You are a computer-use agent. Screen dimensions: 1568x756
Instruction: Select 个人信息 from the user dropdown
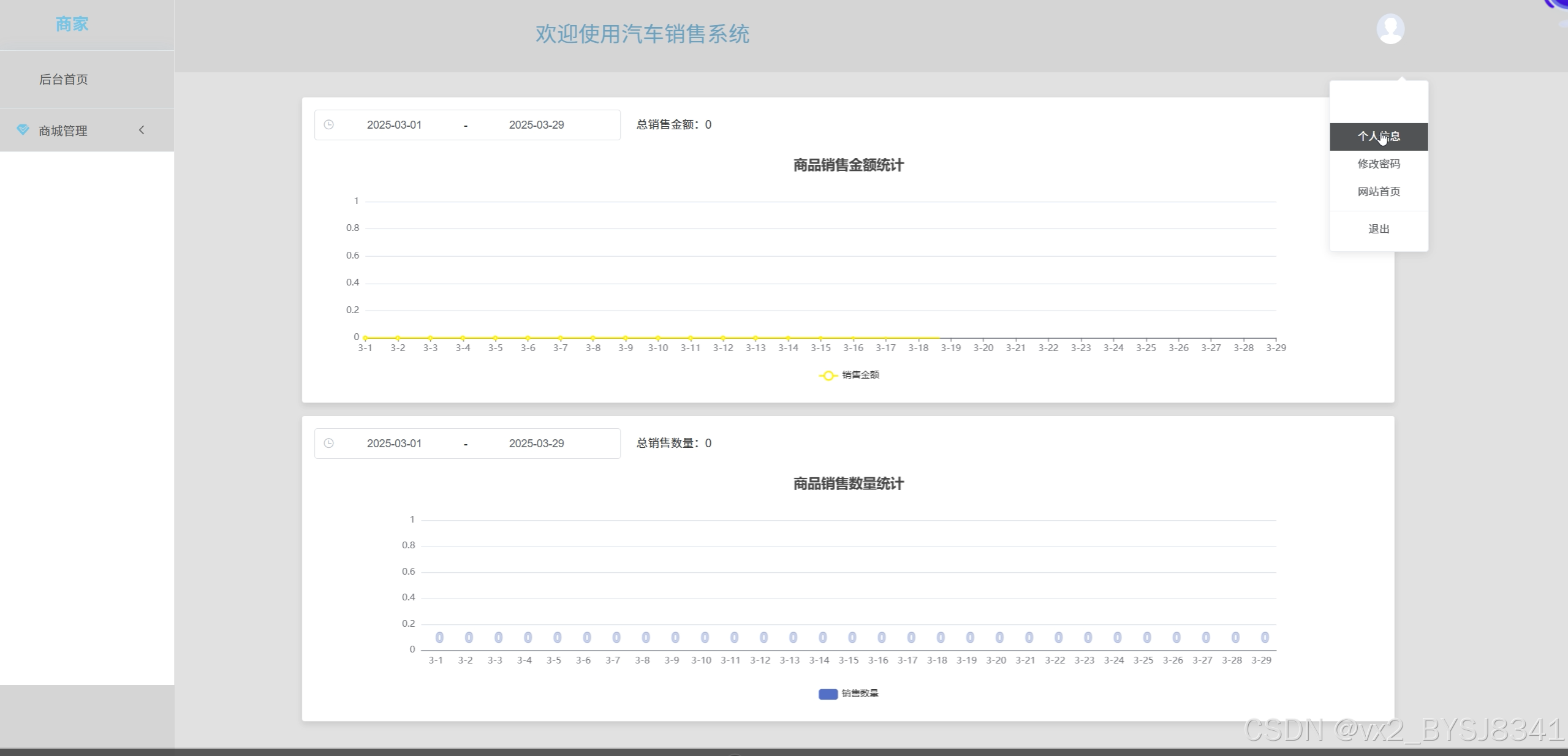coord(1378,137)
